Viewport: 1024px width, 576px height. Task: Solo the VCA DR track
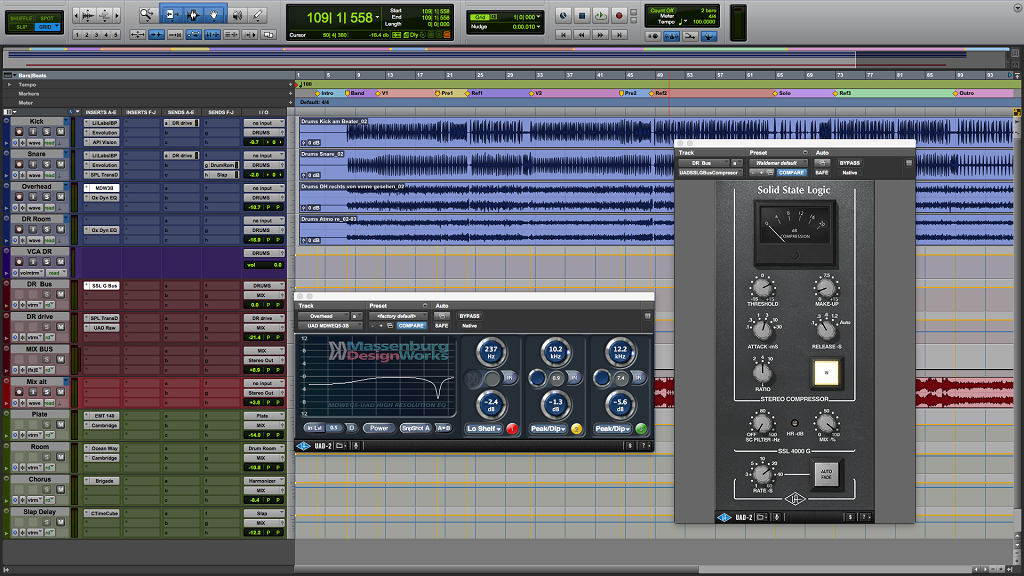click(x=46, y=262)
